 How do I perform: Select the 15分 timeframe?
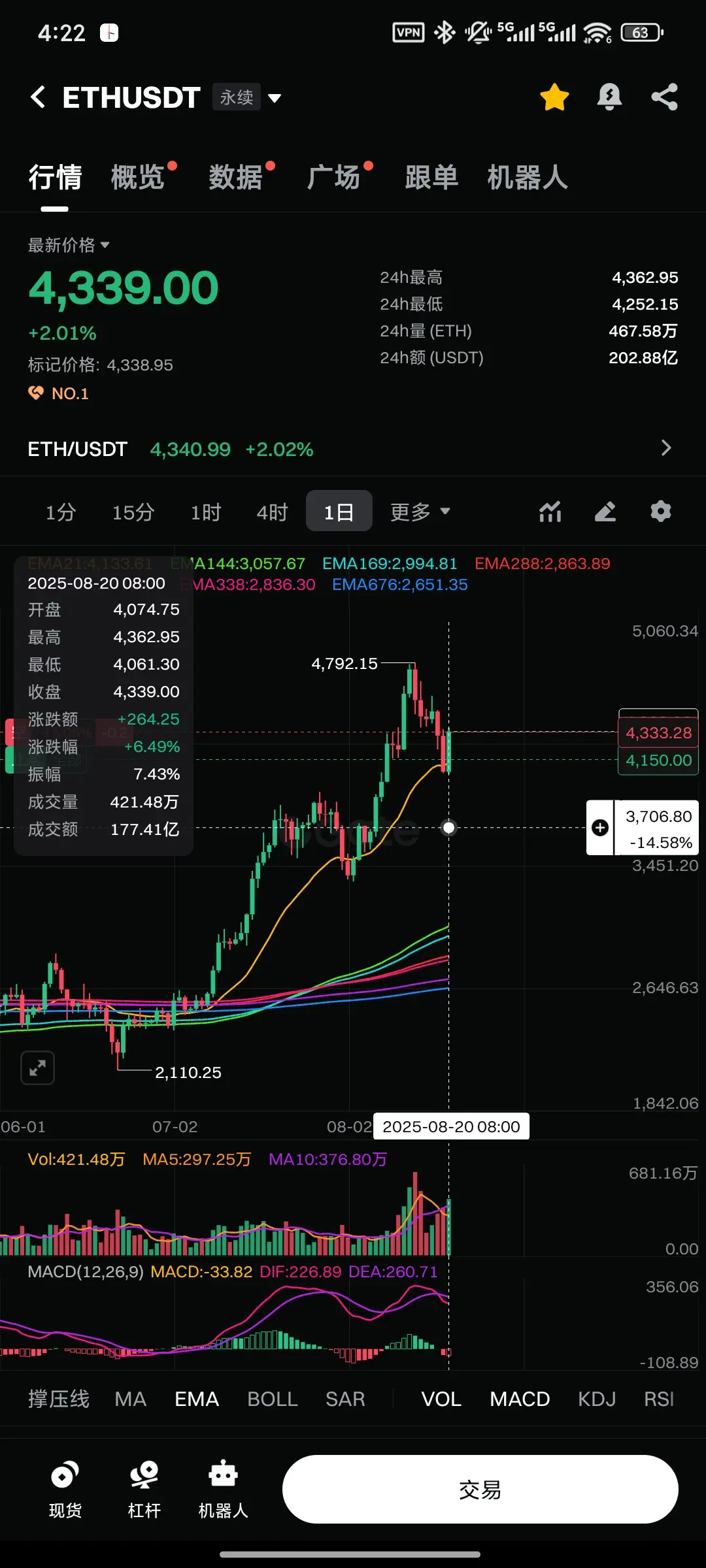click(x=133, y=512)
